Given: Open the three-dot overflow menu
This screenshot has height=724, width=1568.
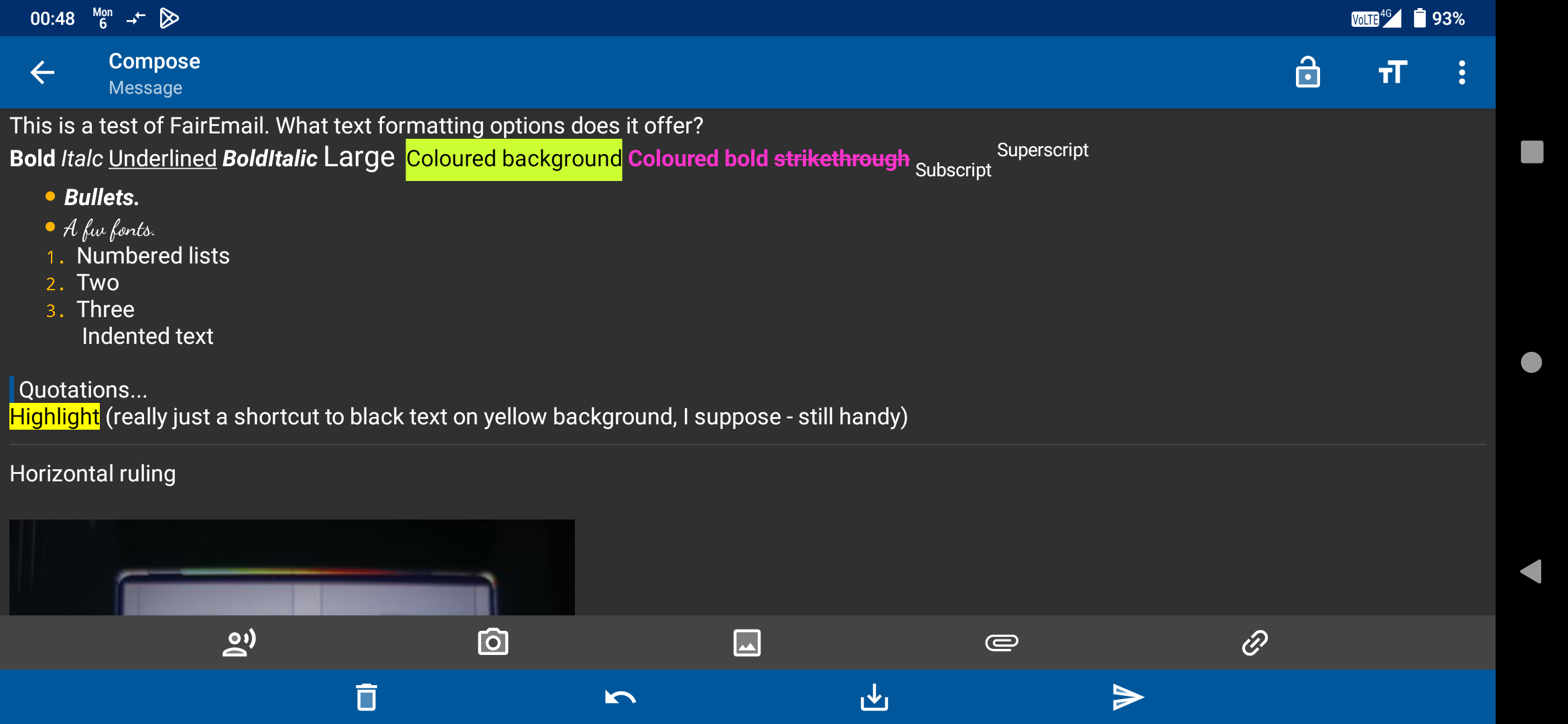Looking at the screenshot, I should tap(1461, 72).
